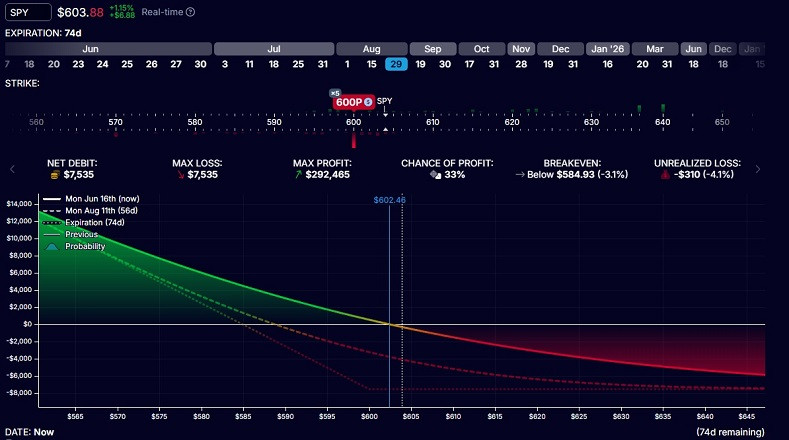Viewport: 789px width, 440px height.
Task: Click the x5 quantity badge above 600P
Action: tap(335, 93)
